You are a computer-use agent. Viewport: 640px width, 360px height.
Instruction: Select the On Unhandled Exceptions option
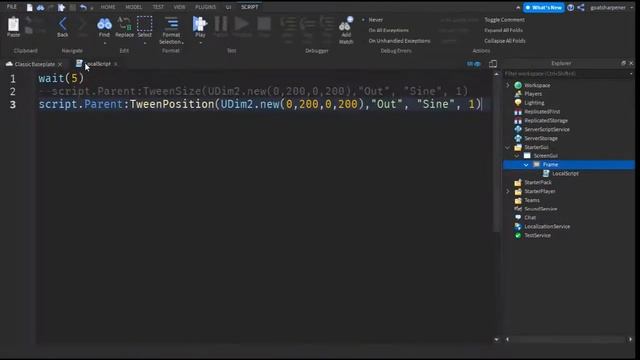399,41
